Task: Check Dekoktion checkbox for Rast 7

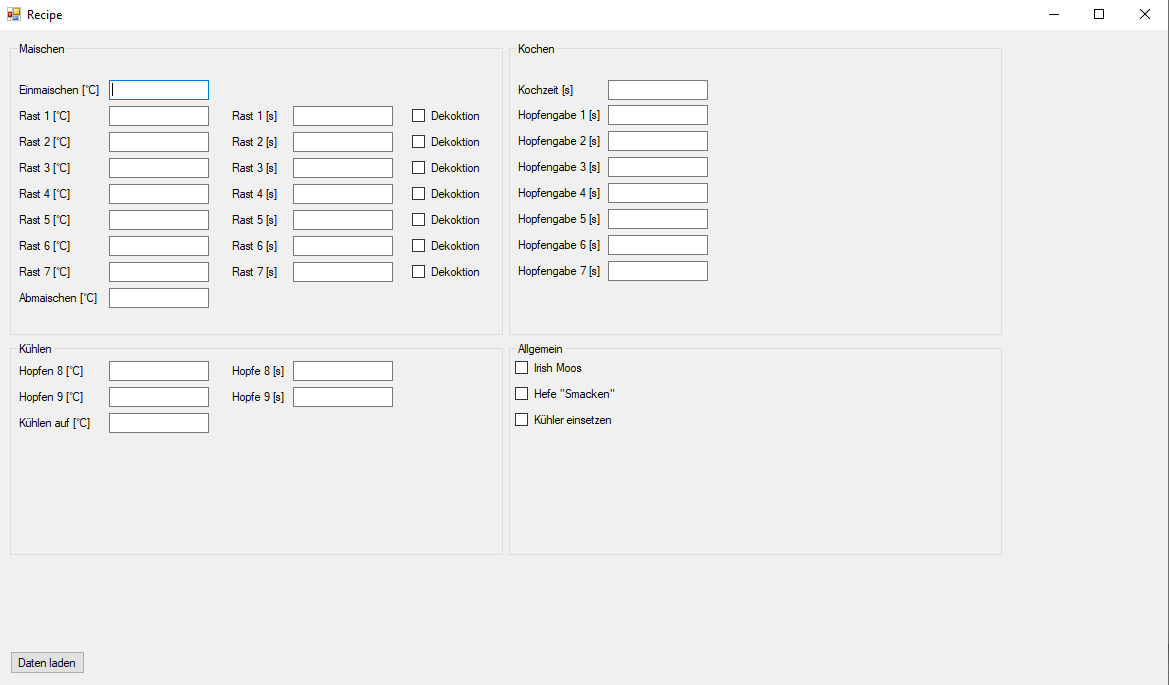Action: coord(419,272)
